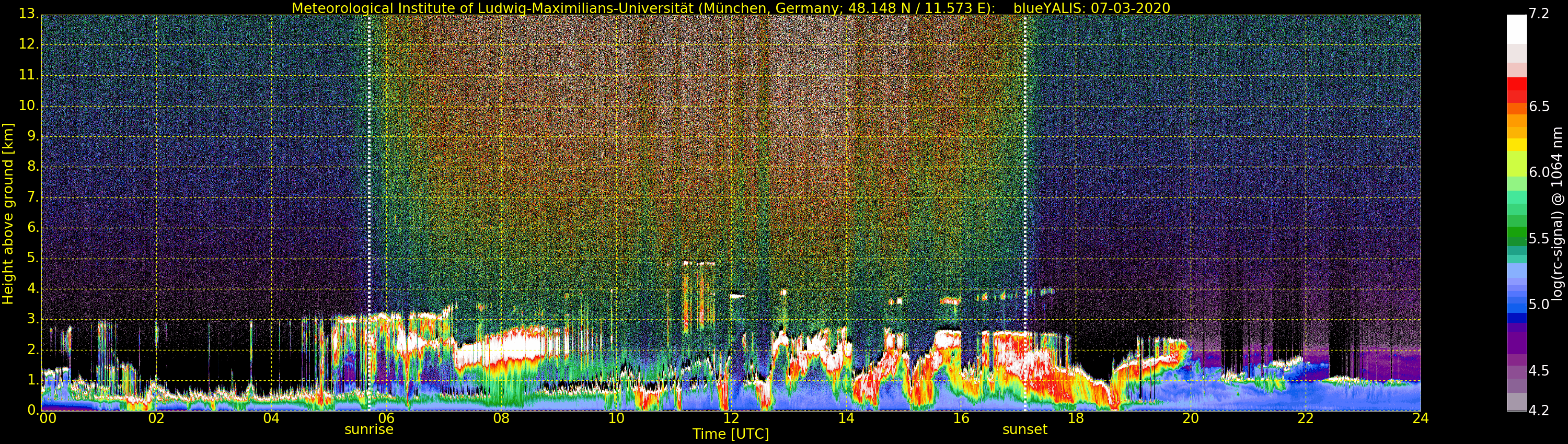Select the 'sunset' label below the time axis
Viewport: 1568px width, 444px height.
coord(1025,429)
